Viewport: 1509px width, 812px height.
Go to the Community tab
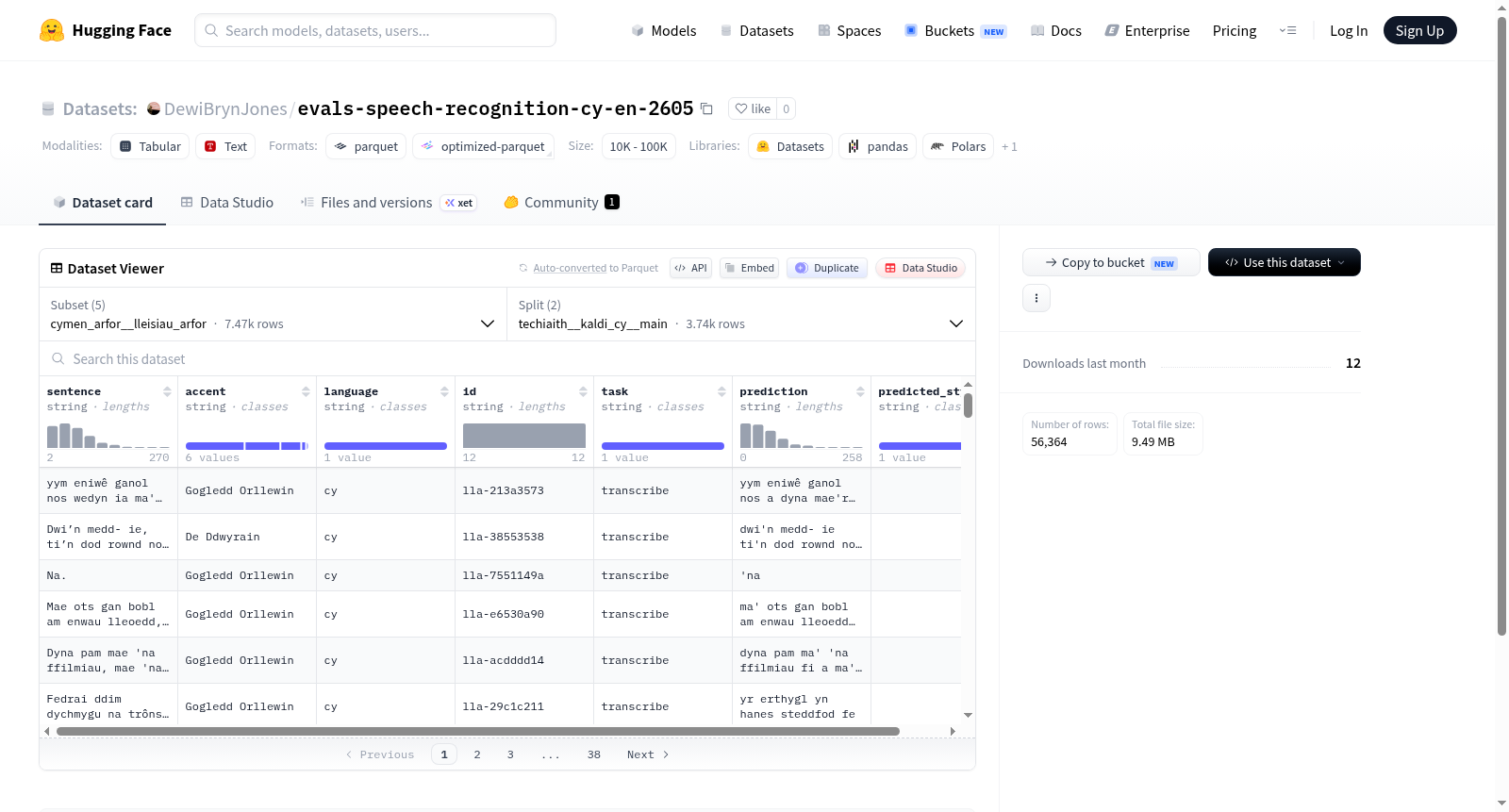point(561,202)
